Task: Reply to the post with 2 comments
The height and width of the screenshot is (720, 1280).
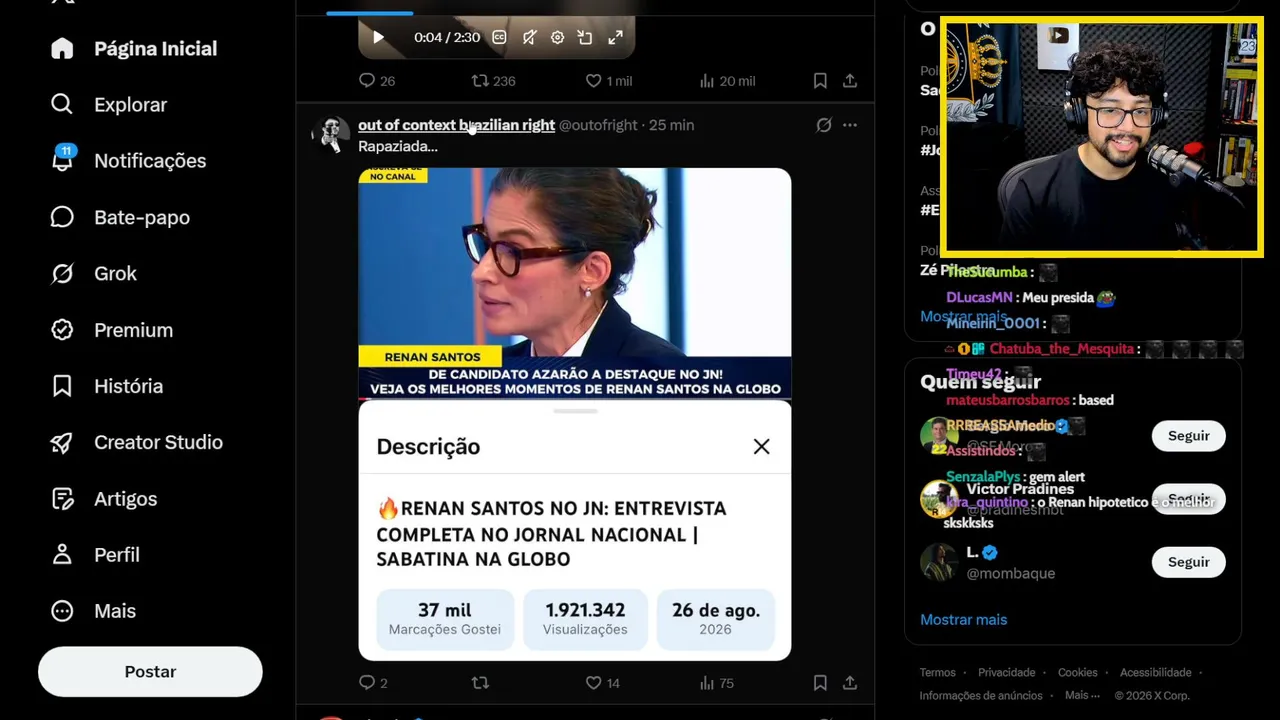Action: click(373, 683)
